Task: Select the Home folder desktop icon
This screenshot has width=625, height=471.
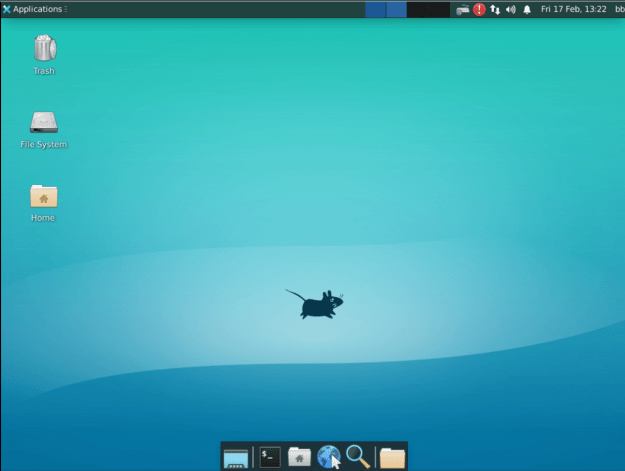Action: point(44,196)
